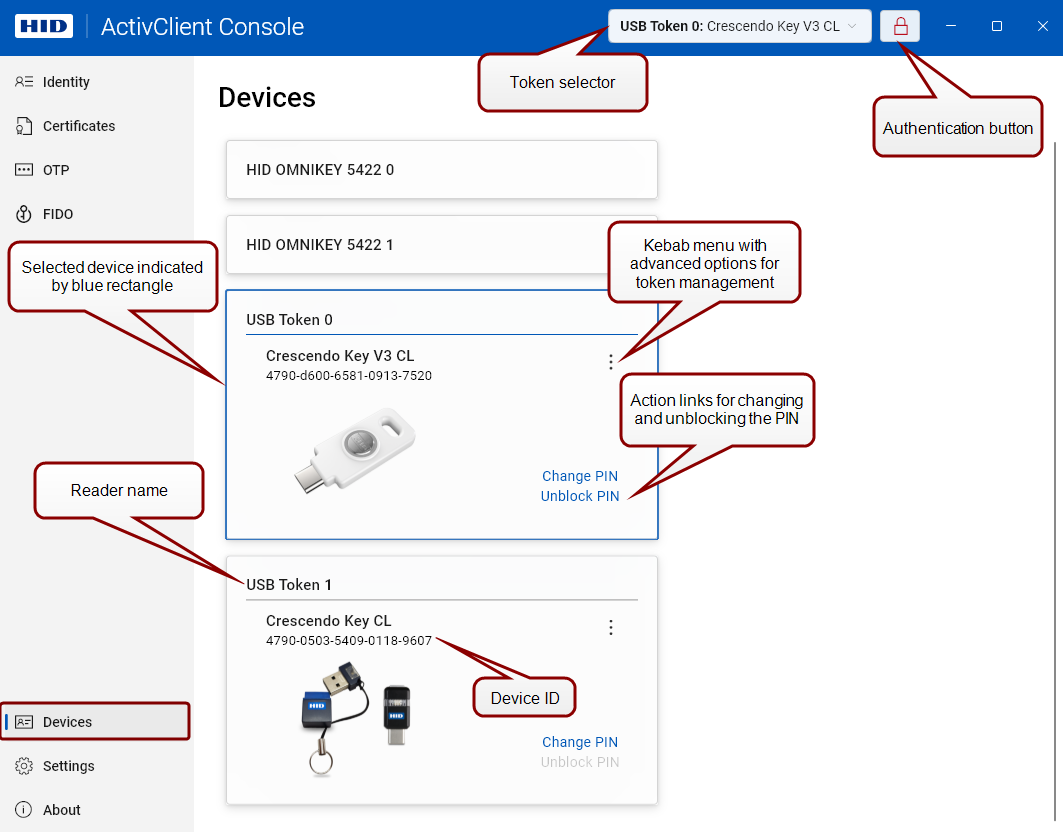Open kebab menu for Crescendo Key V3 CL
1063x832 pixels.
click(611, 362)
